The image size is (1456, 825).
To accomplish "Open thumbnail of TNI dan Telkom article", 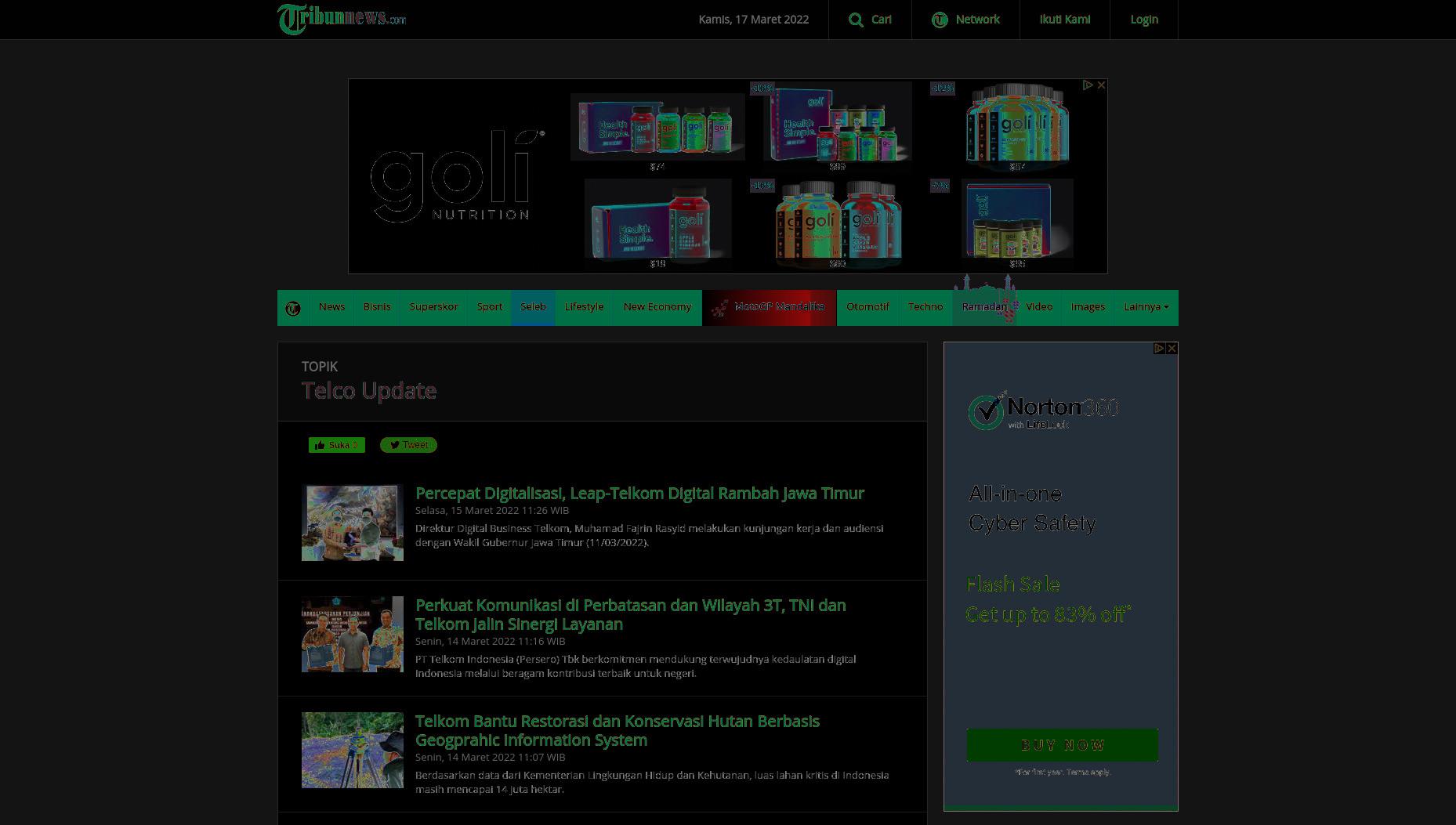I will [353, 635].
